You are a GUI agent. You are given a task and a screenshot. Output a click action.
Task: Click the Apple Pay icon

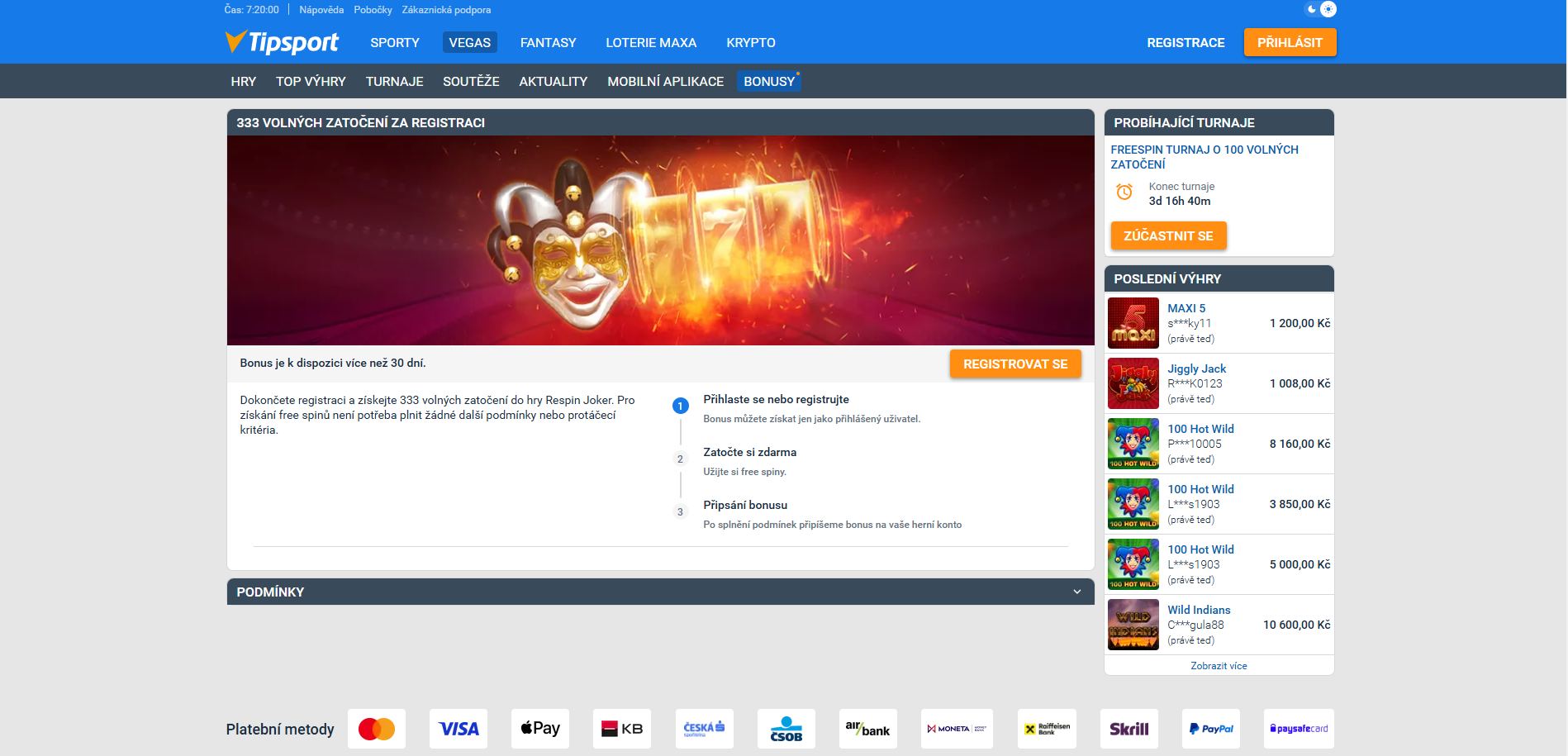click(540, 729)
